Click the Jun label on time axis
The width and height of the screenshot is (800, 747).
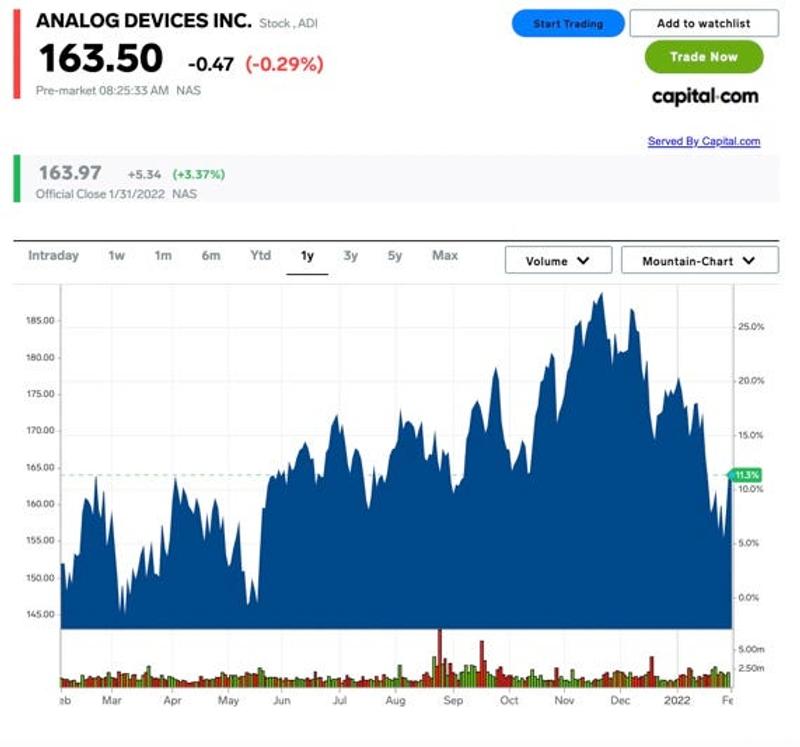pos(282,701)
